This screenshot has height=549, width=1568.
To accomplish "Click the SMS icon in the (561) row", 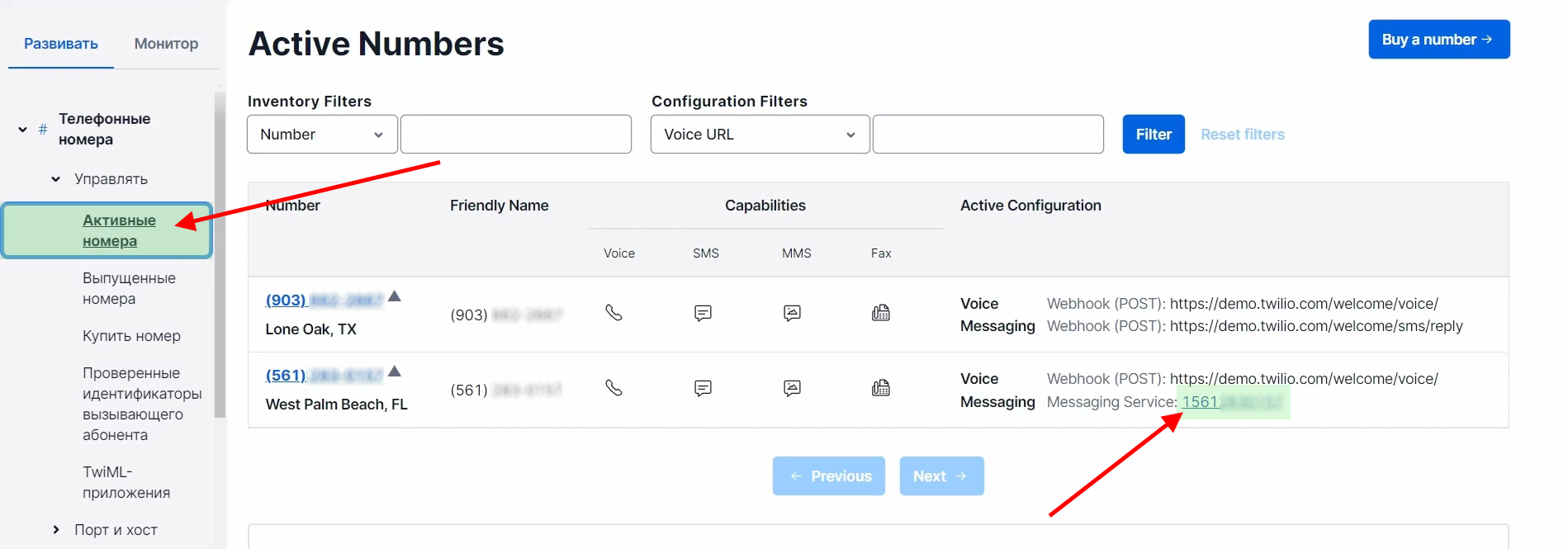I will pos(703,388).
